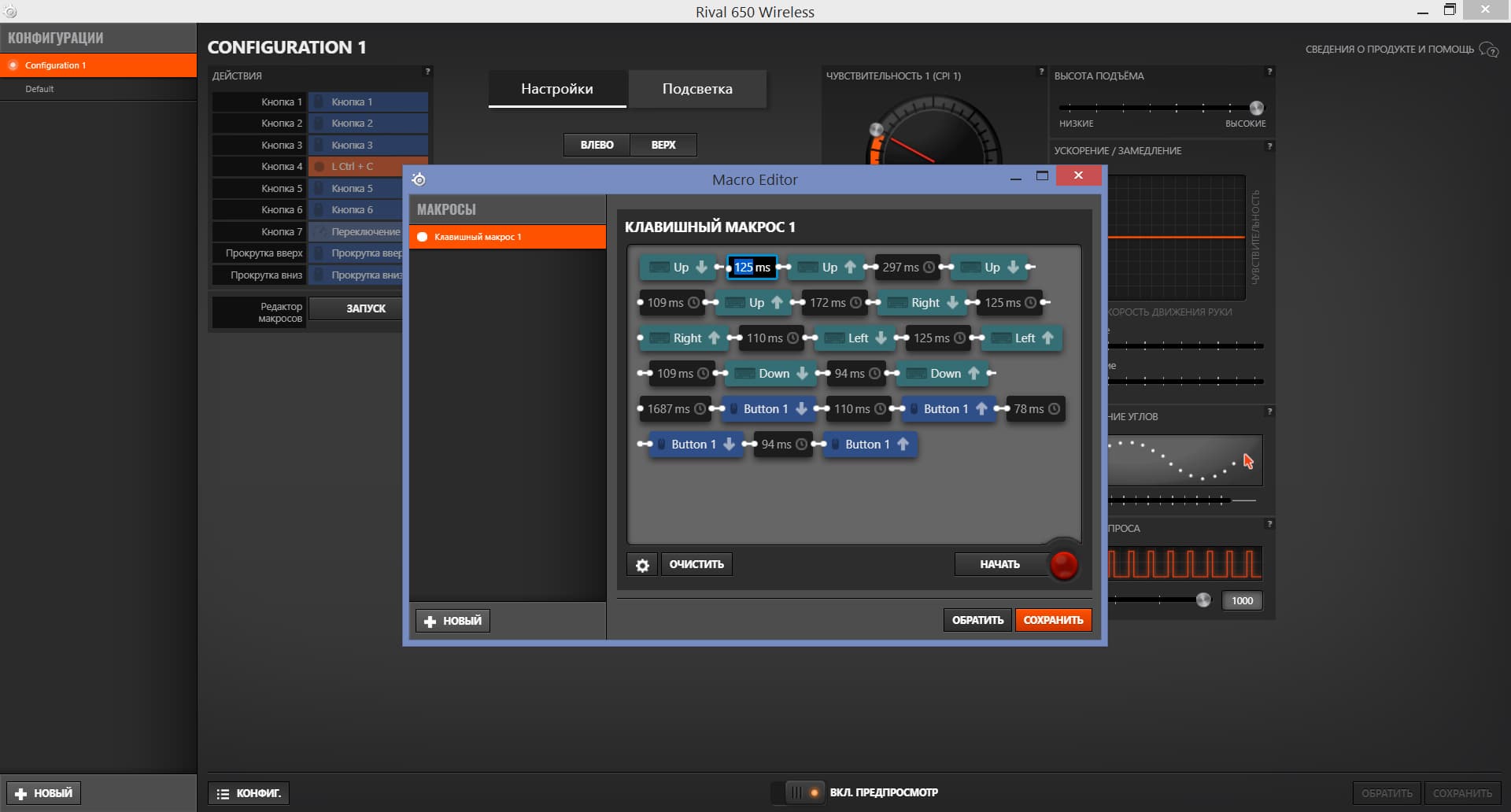Create a new macro with Новый

pyautogui.click(x=453, y=621)
